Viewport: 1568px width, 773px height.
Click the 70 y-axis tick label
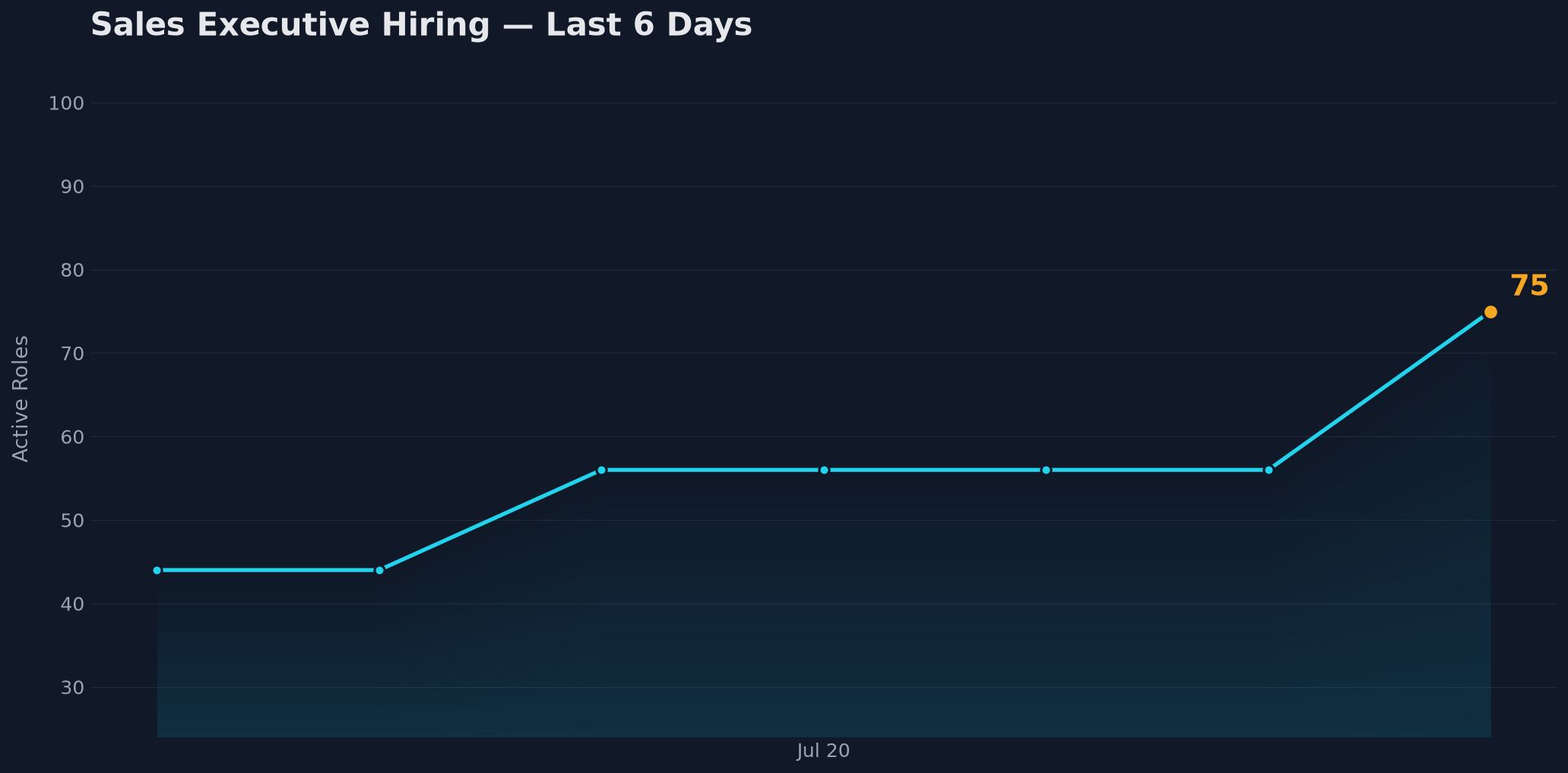[71, 353]
